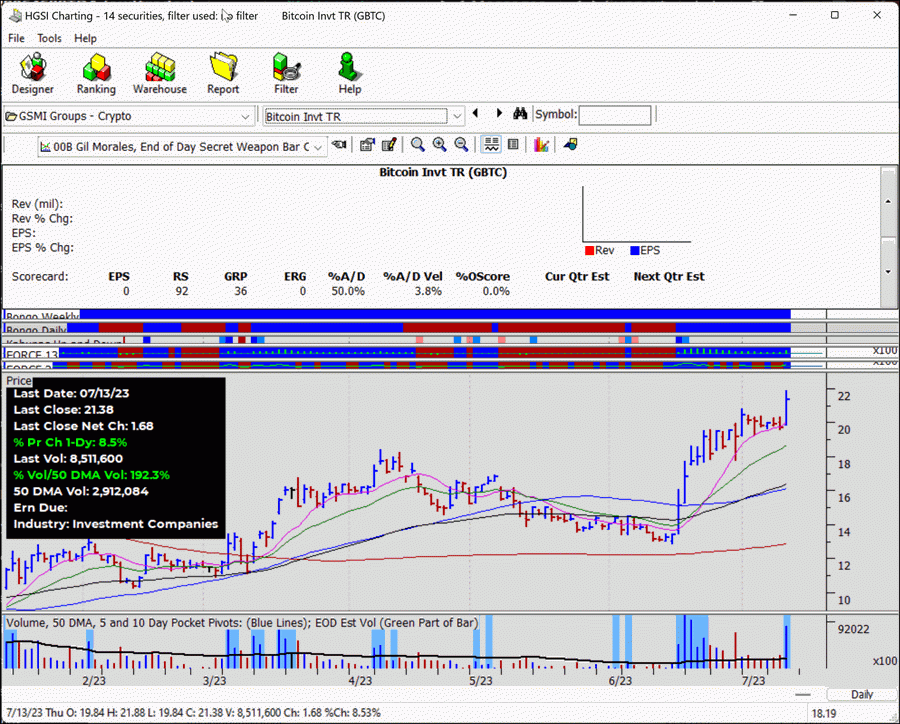900x724 pixels.
Task: Click the edit chart pencil icon
Action: click(x=389, y=145)
